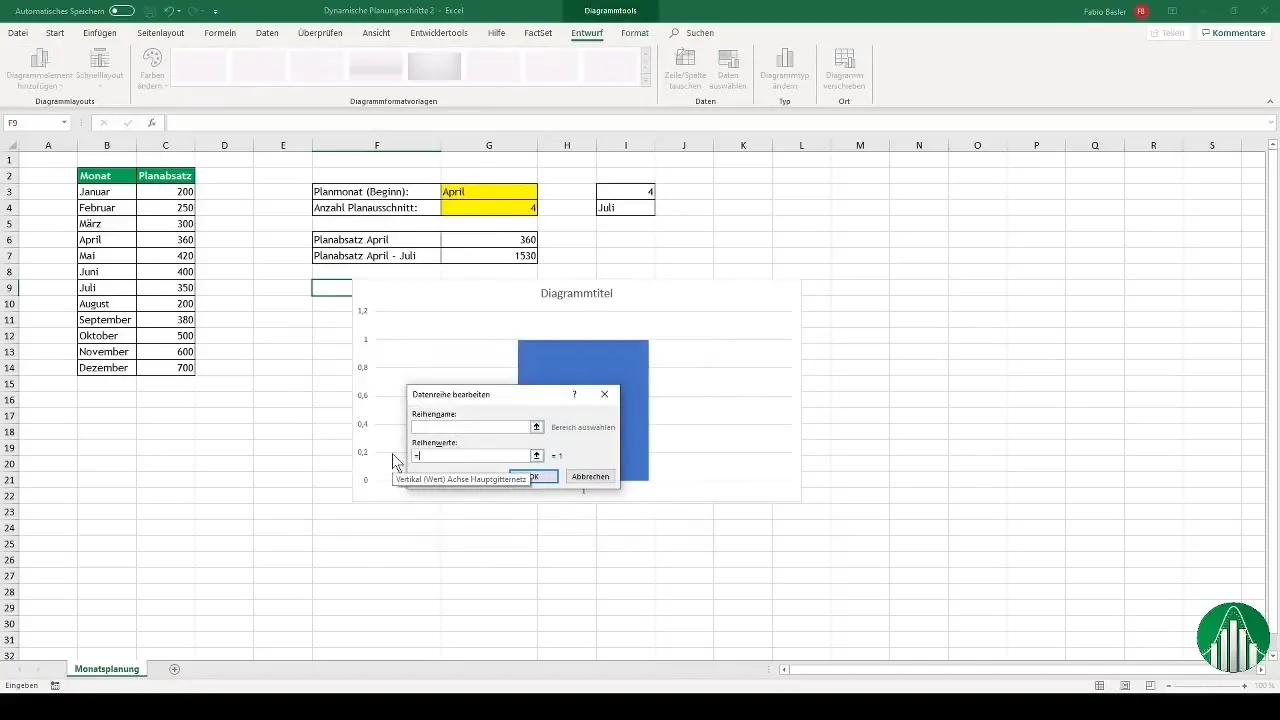Click the 100% zoom level text
Image resolution: width=1280 pixels, height=720 pixels.
click(1263, 686)
